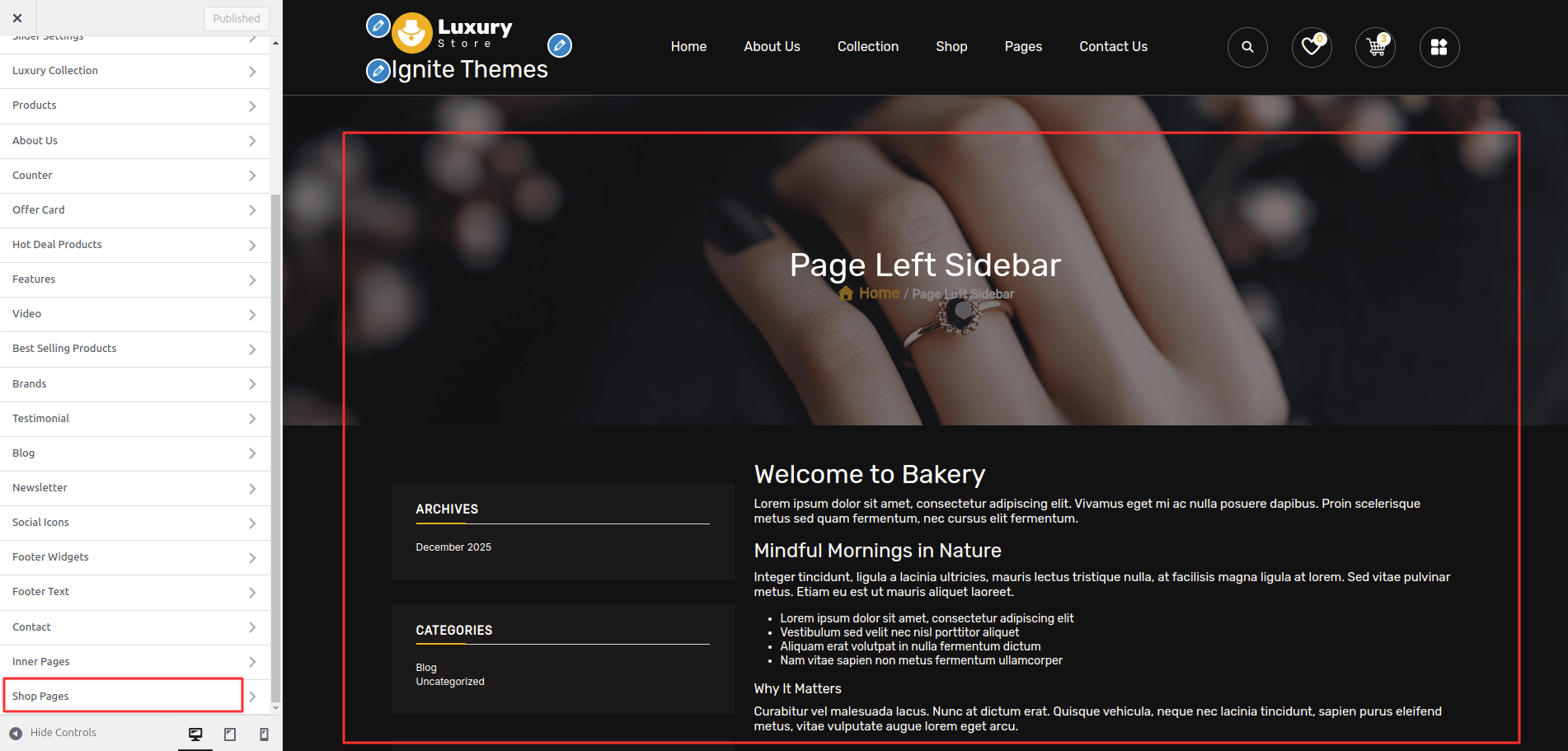
Task: Switch to tablet preview device icon
Action: point(230,734)
